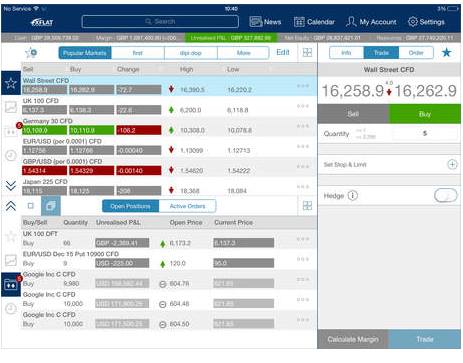
Task: Expand markets list with double down chevron
Action: click(11, 185)
